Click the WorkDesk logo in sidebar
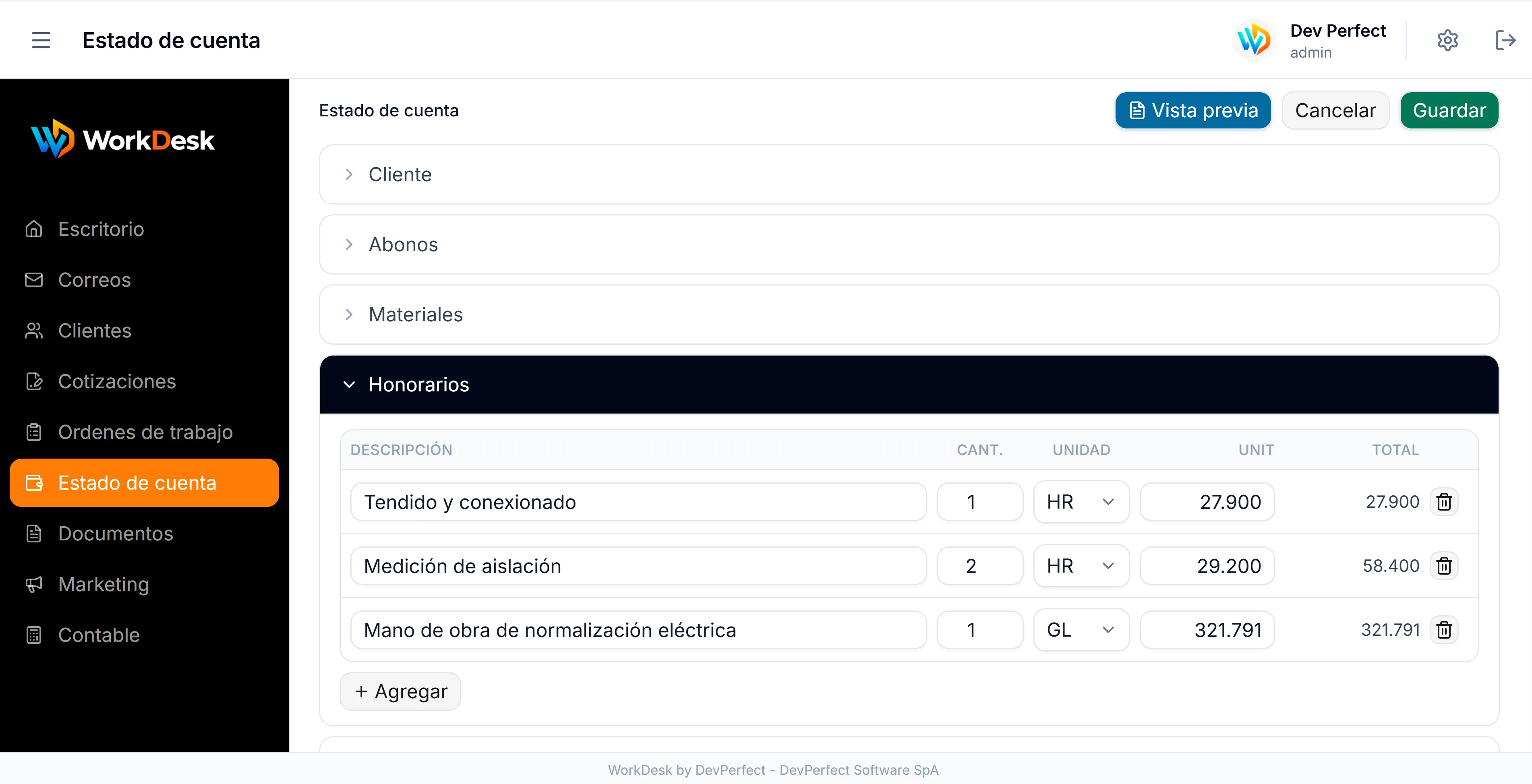Viewport: 1532px width, 784px height. click(122, 139)
